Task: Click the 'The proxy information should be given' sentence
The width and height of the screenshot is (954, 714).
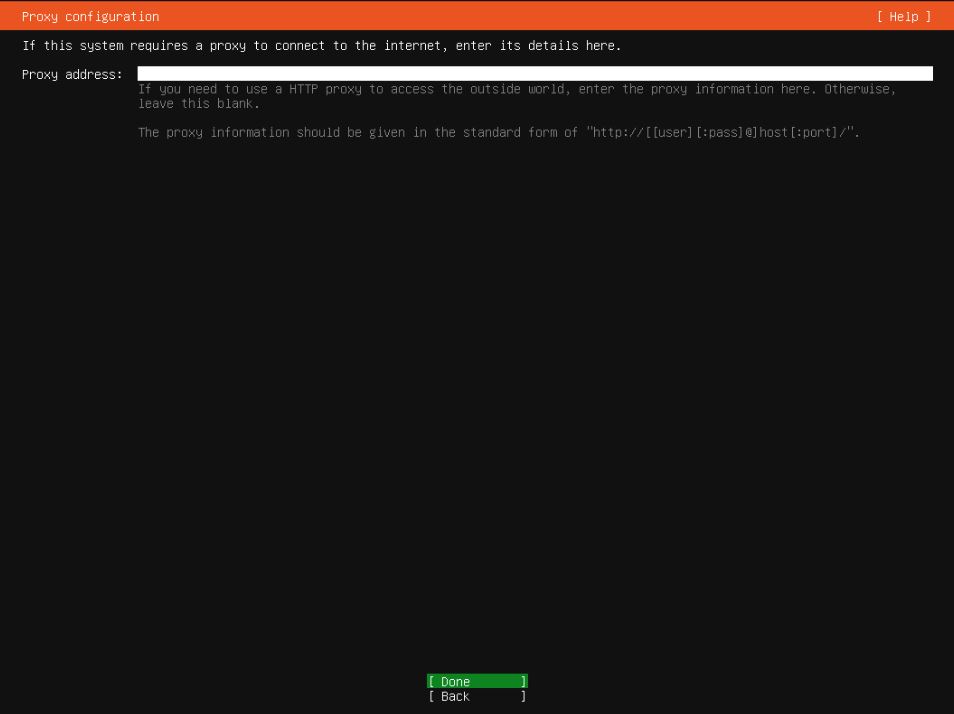Action: pos(360,133)
